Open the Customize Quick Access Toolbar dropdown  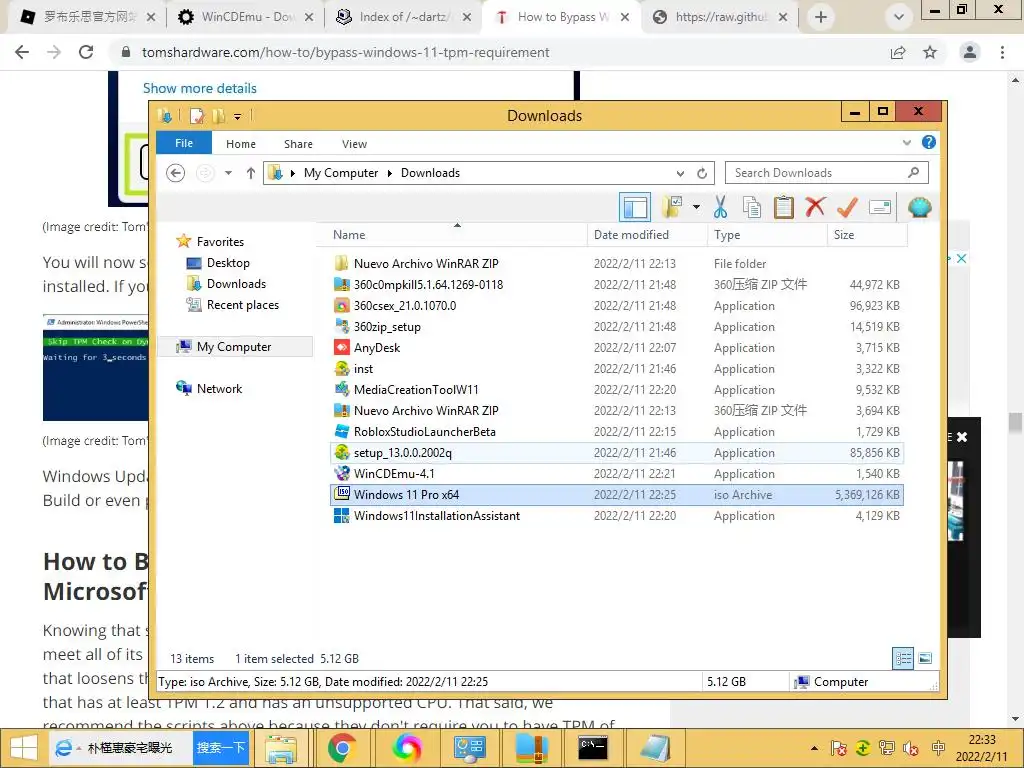click(238, 117)
